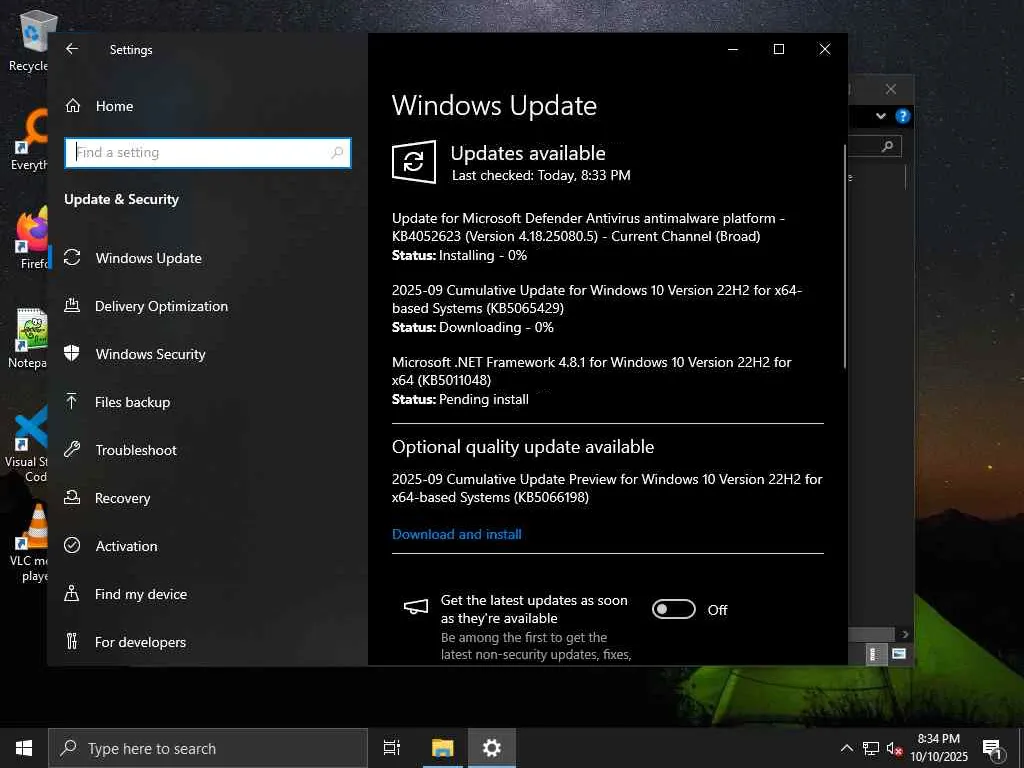Maximize the Settings window
1024x768 pixels.
(x=778, y=49)
